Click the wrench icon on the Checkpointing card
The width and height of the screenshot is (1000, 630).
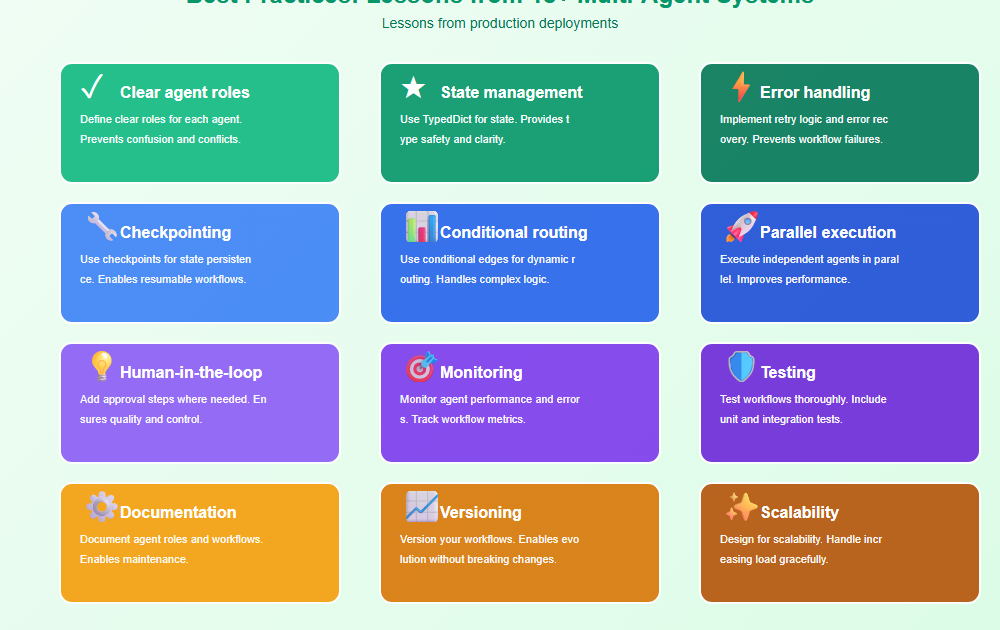coord(101,227)
